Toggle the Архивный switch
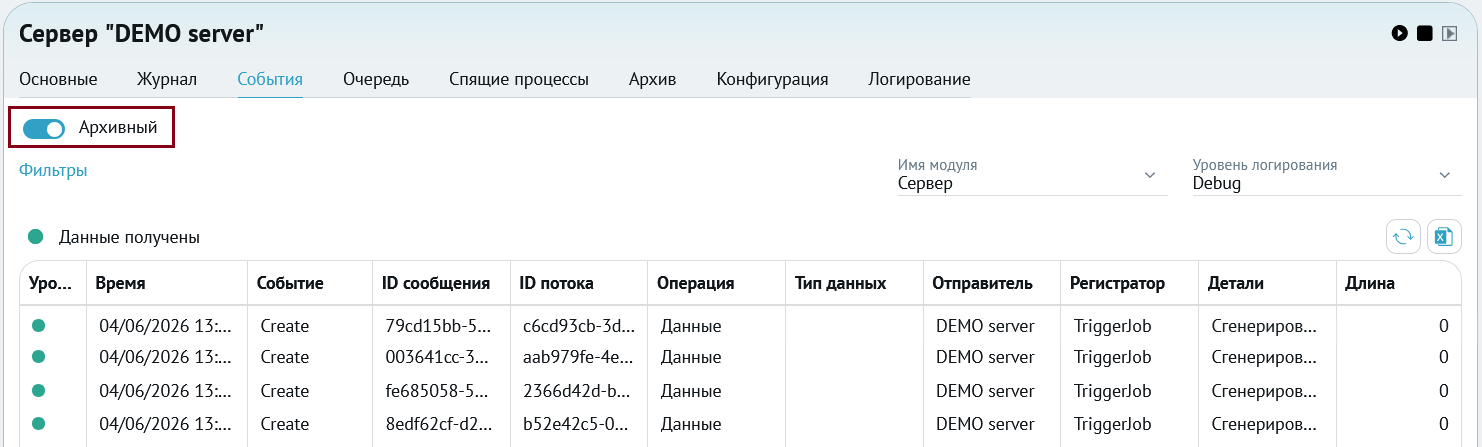This screenshot has width=1482, height=447. (44, 128)
